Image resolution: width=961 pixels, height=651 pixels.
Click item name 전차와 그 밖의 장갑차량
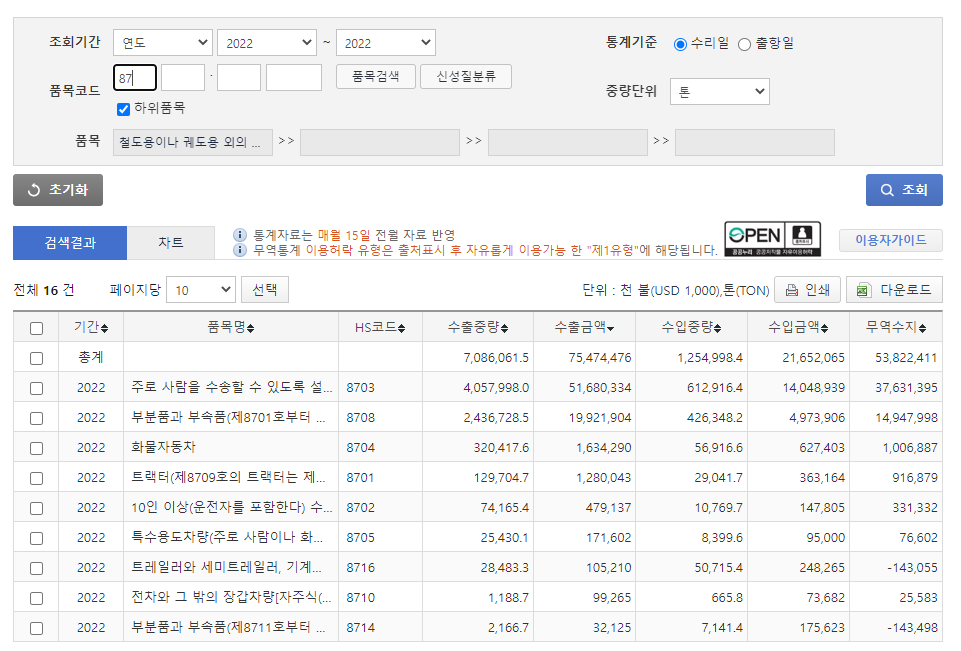click(231, 598)
